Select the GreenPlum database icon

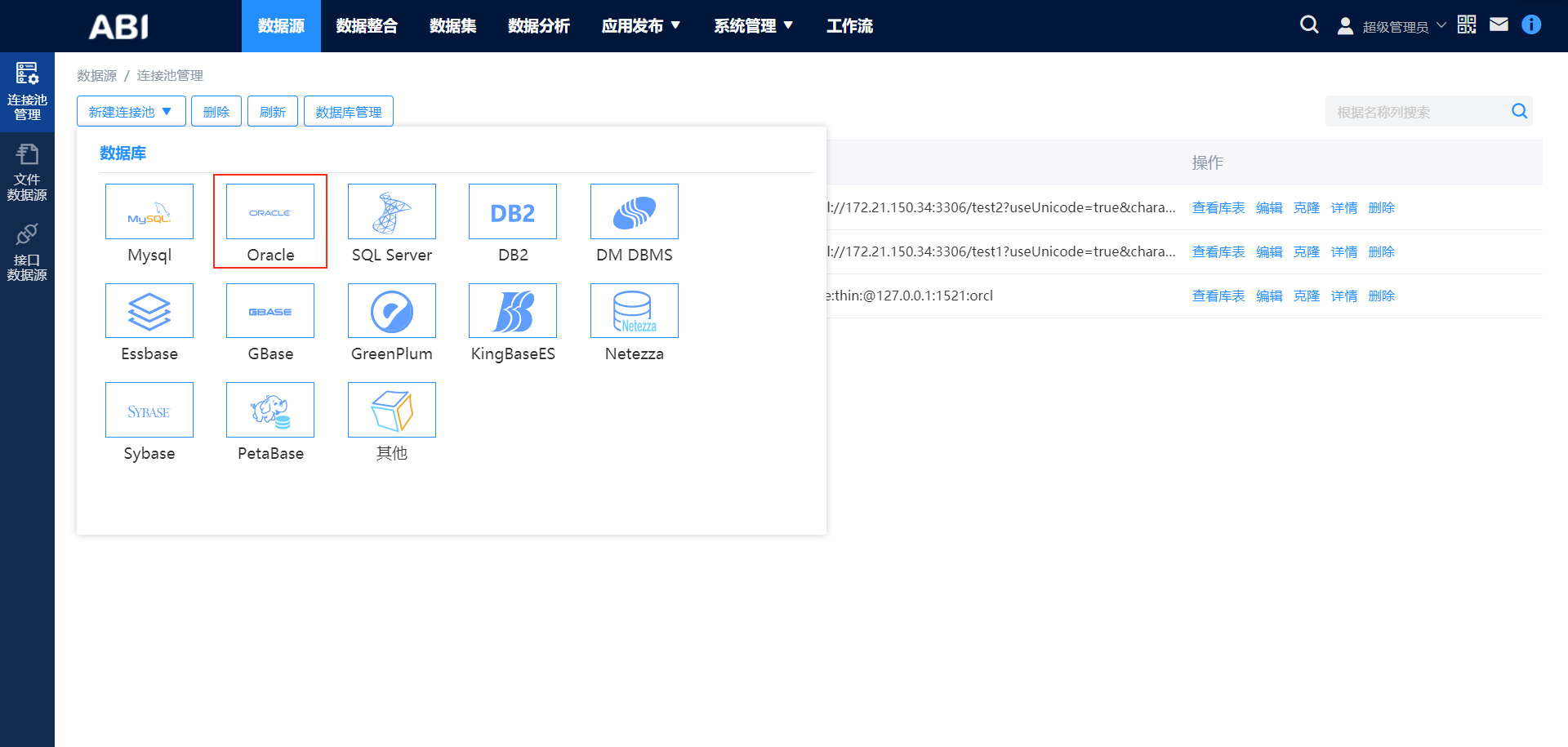pyautogui.click(x=392, y=311)
